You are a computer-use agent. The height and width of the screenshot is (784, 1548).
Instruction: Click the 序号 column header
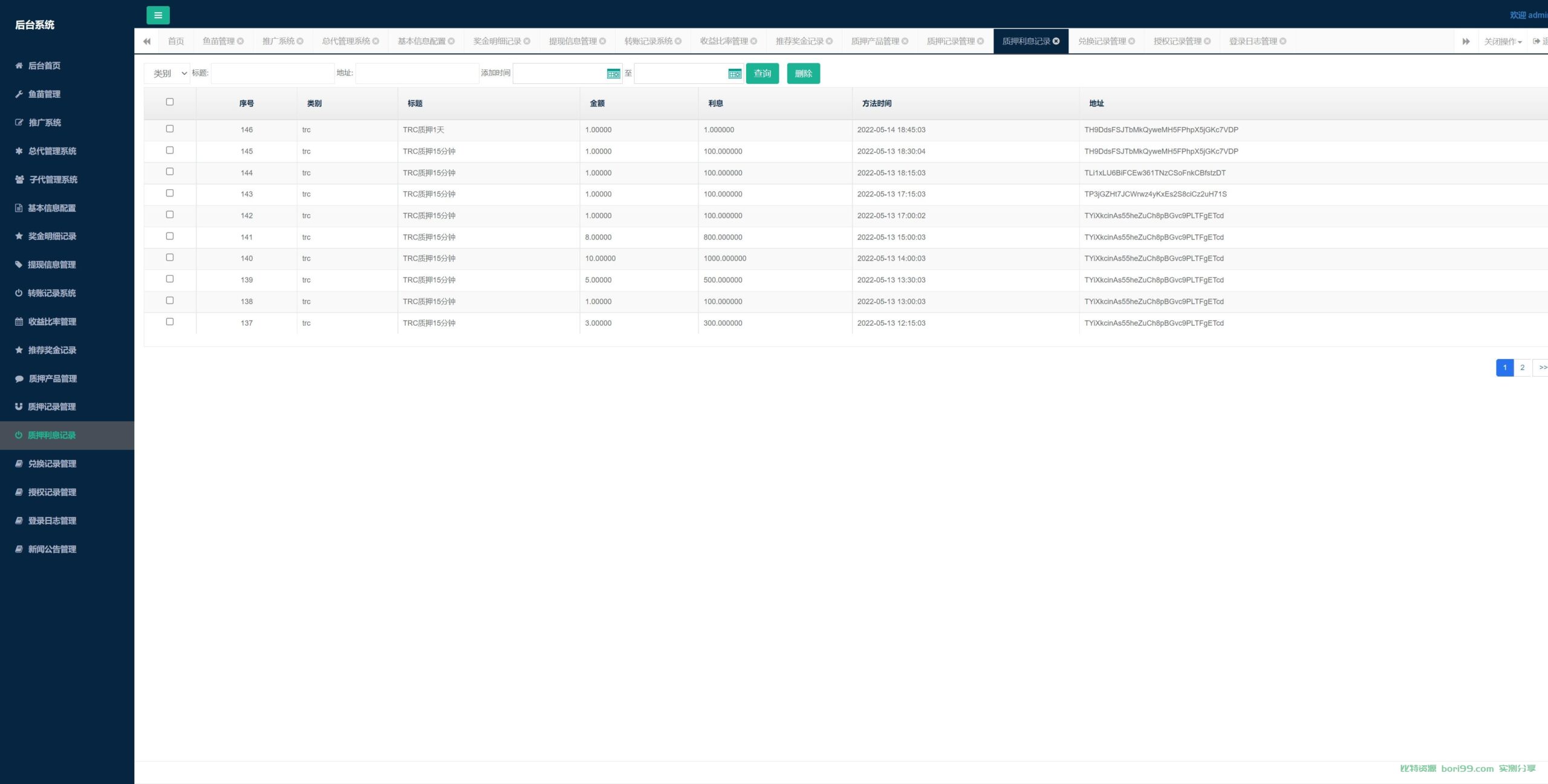(247, 103)
